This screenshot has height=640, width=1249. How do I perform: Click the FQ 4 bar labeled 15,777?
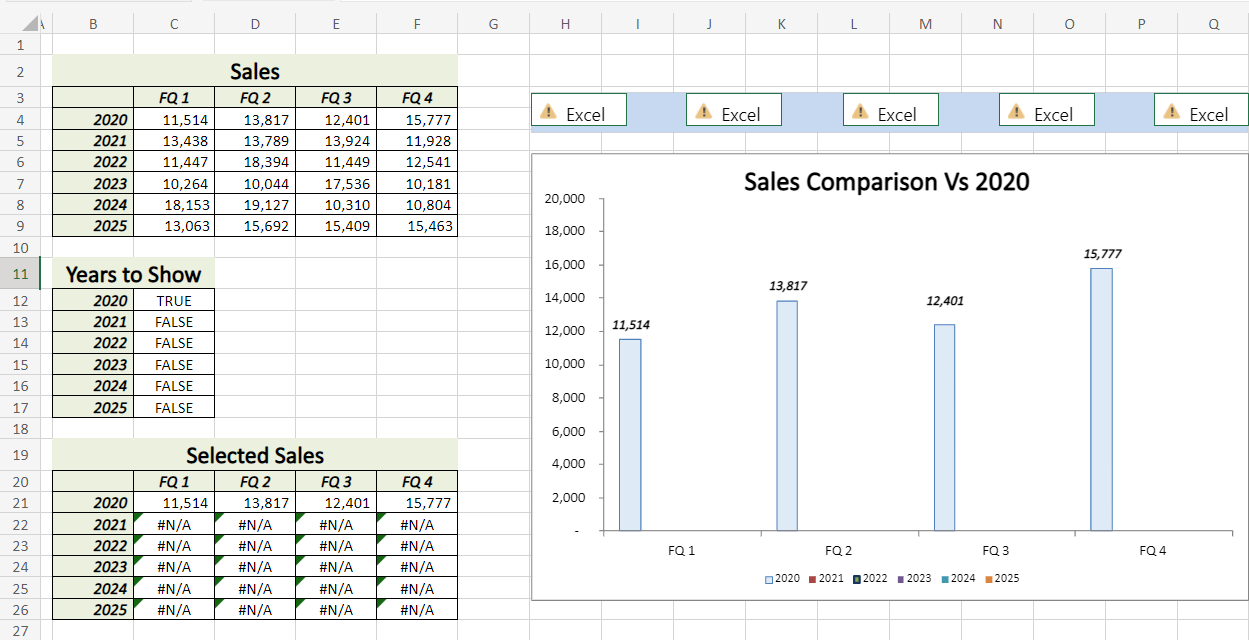point(1101,399)
